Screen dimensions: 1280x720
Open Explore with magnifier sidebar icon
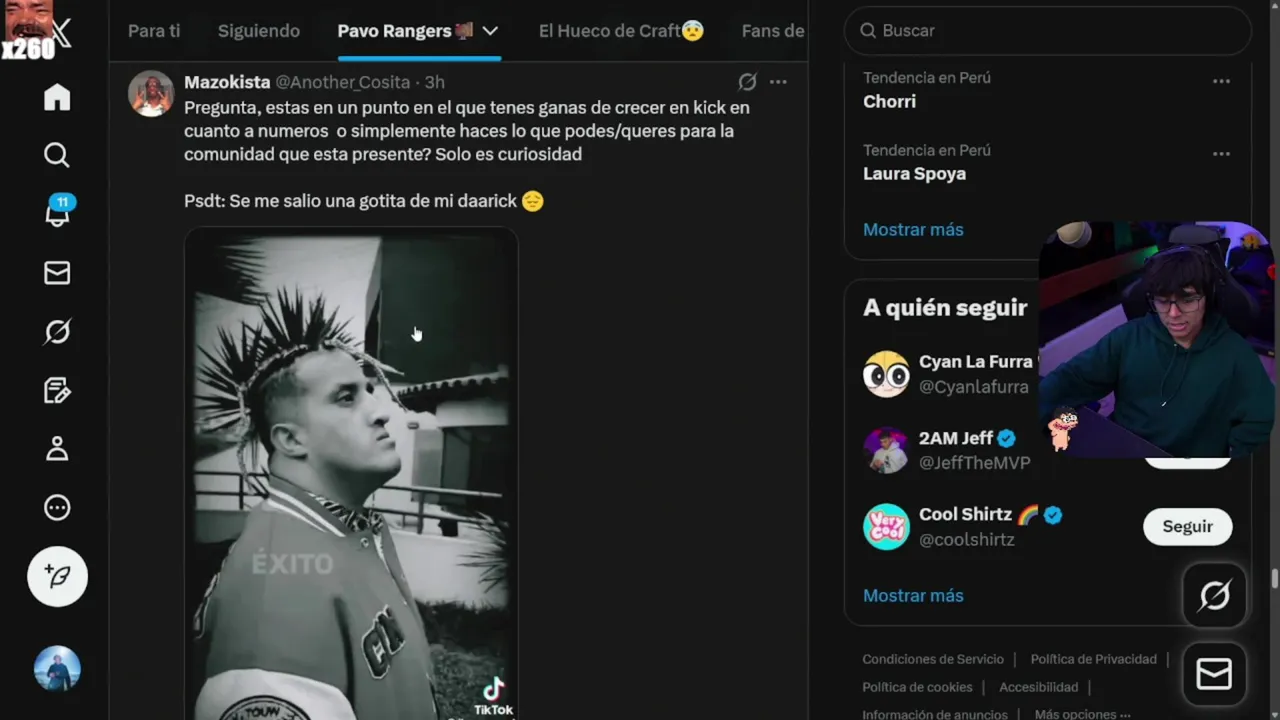point(57,155)
